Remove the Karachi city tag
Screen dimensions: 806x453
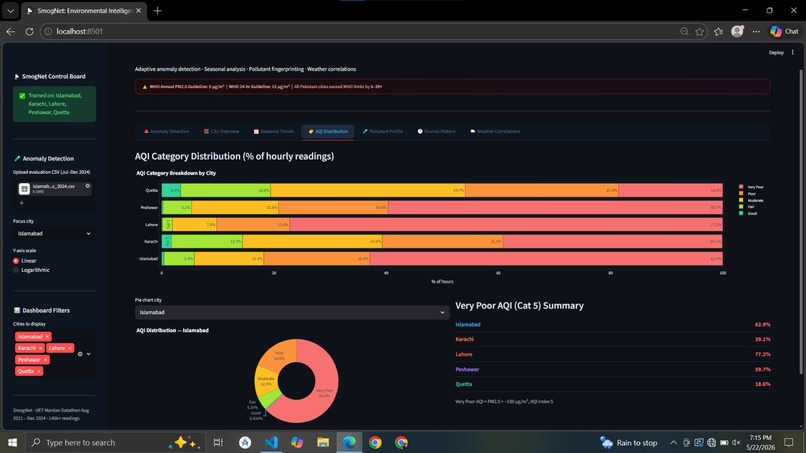click(x=41, y=348)
